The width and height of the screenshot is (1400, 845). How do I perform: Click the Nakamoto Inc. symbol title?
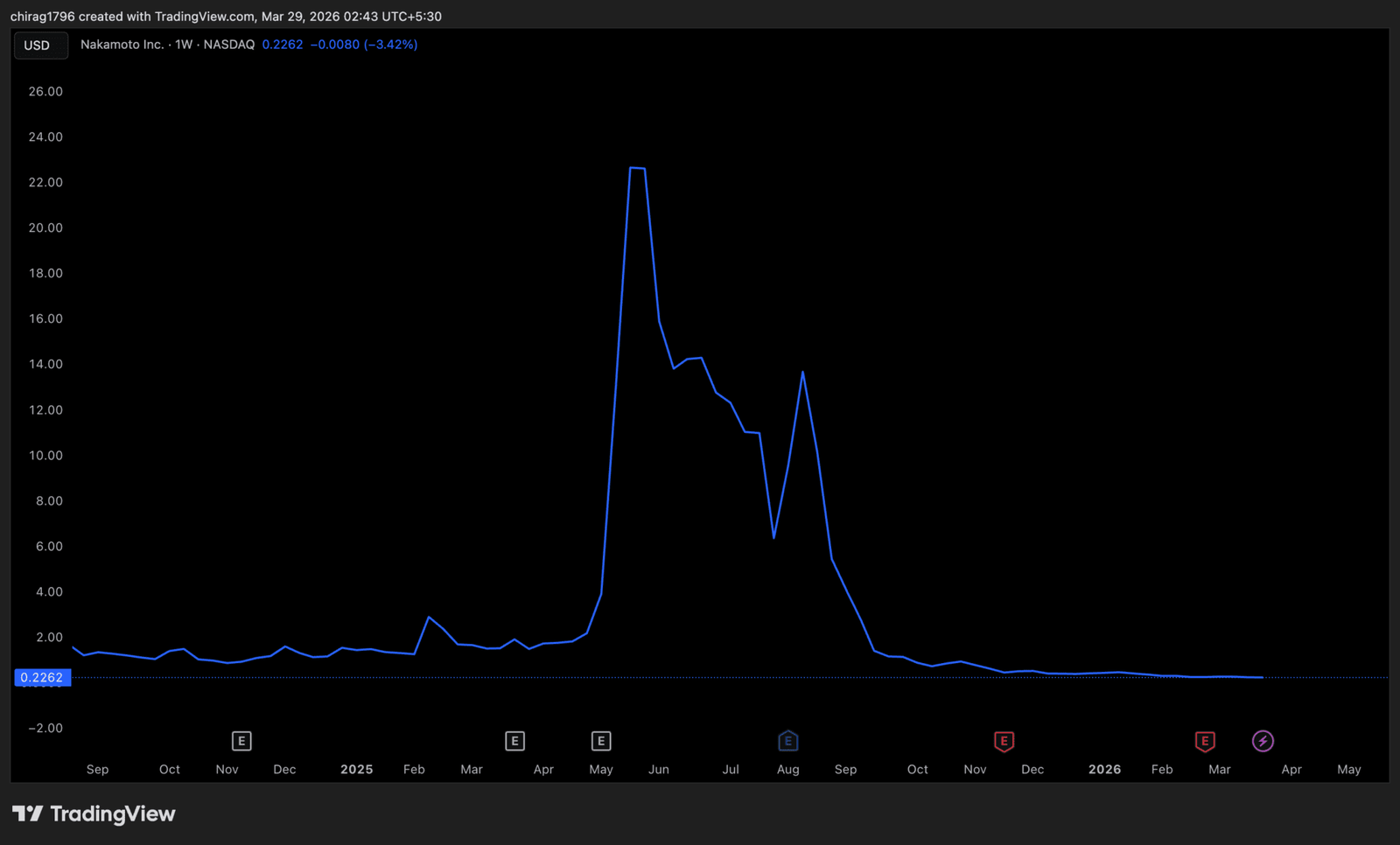[122, 45]
